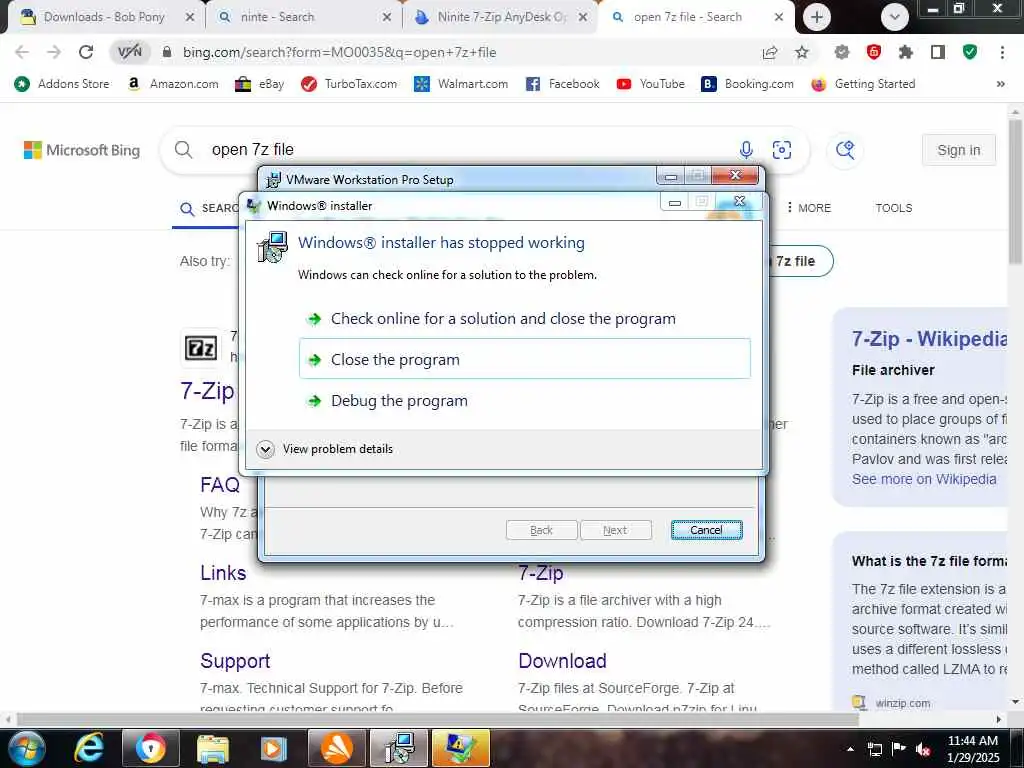This screenshot has width=1024, height=768.
Task: Expand the tab search dropdown arrow
Action: [895, 17]
